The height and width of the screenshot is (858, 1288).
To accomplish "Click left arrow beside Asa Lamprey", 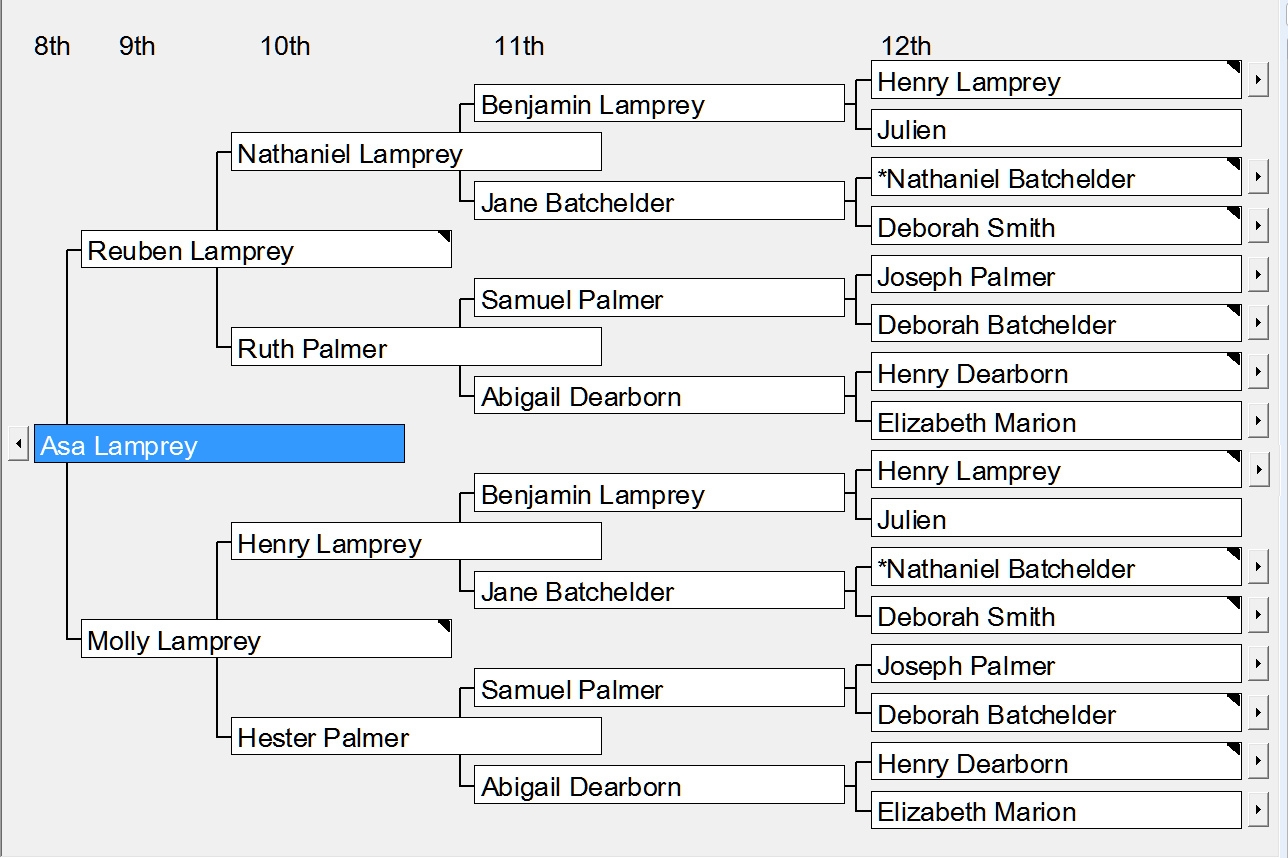I will tap(17, 444).
